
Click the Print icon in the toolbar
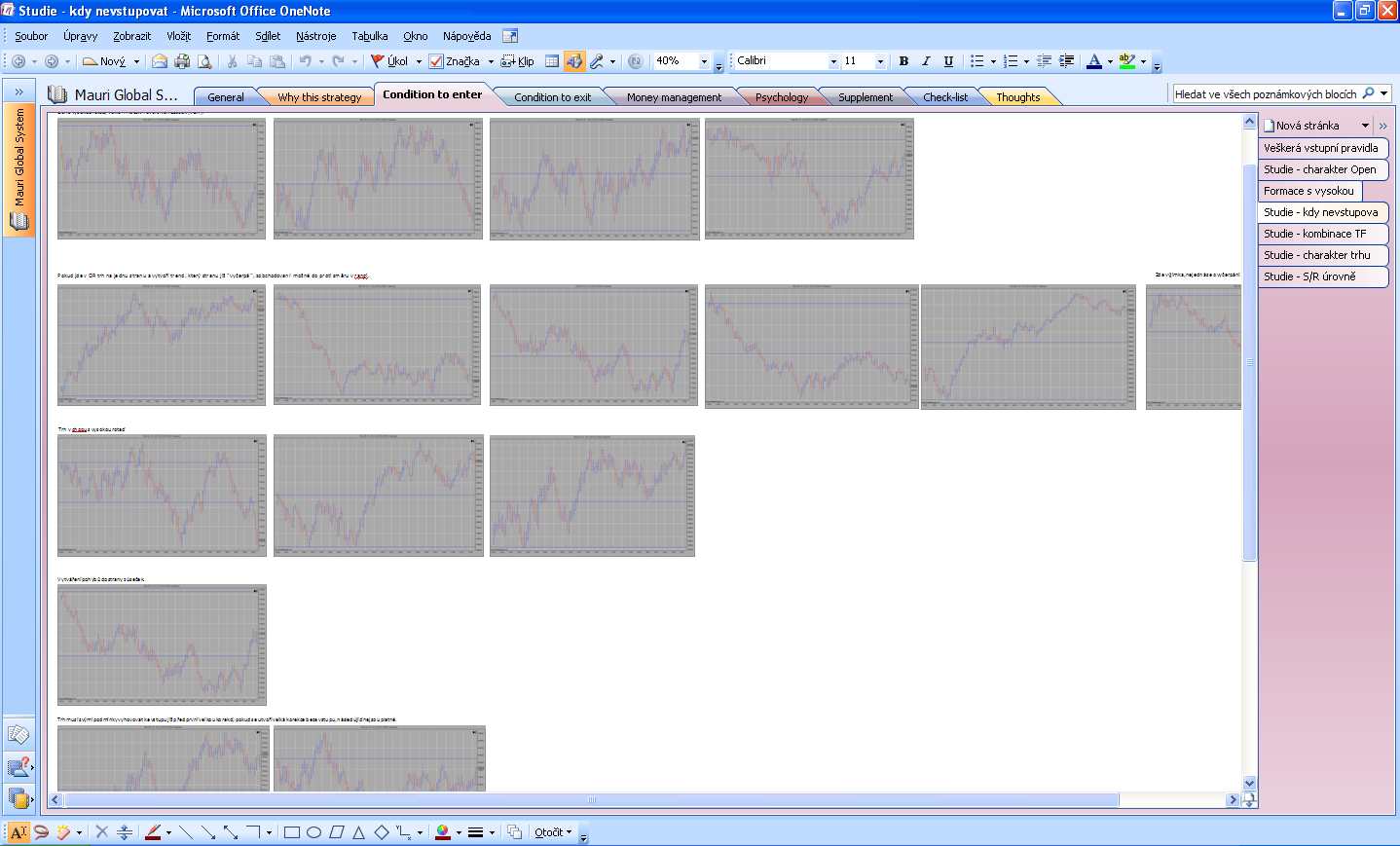coord(182,61)
